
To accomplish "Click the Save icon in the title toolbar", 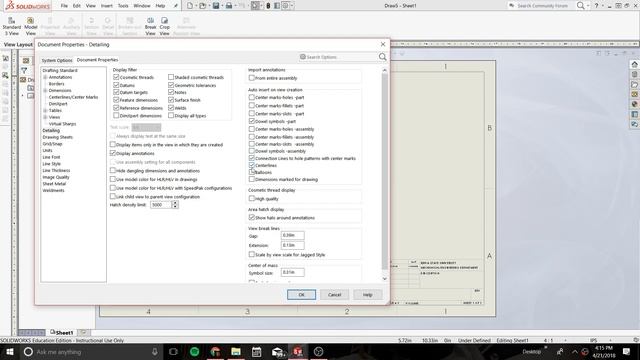I will coord(216,6).
